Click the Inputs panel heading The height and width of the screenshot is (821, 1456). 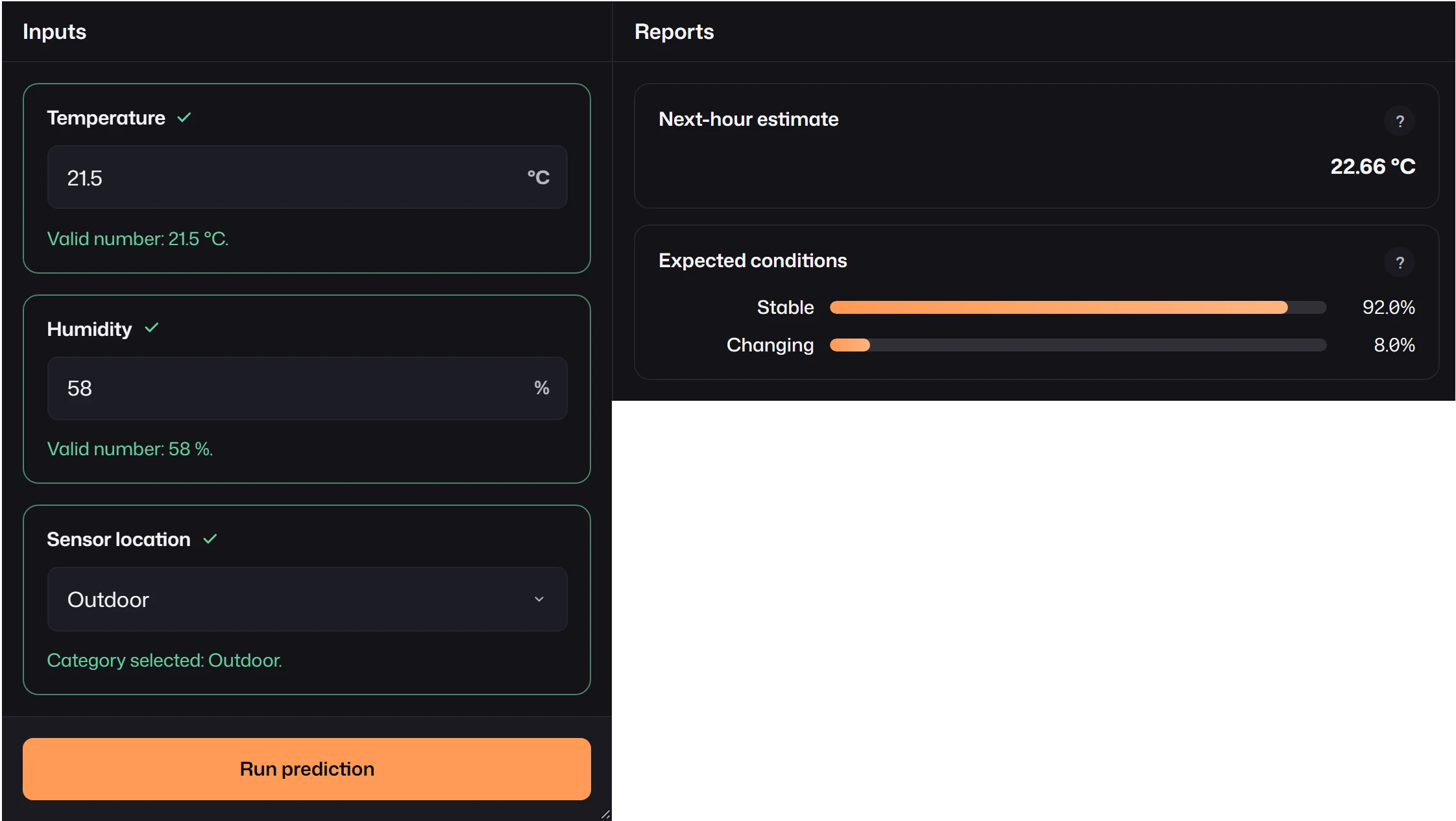55,32
